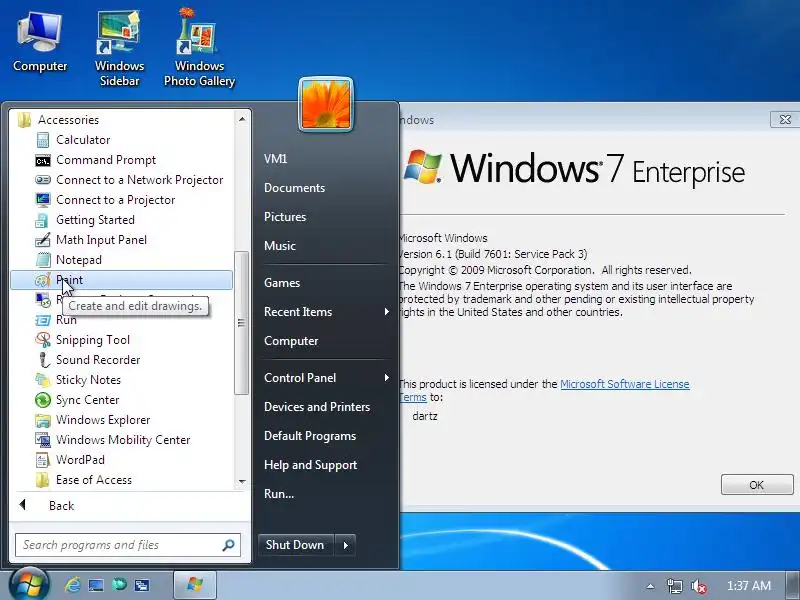800x600 pixels.
Task: Click the programs list scroll-down arrow
Action: (242, 481)
